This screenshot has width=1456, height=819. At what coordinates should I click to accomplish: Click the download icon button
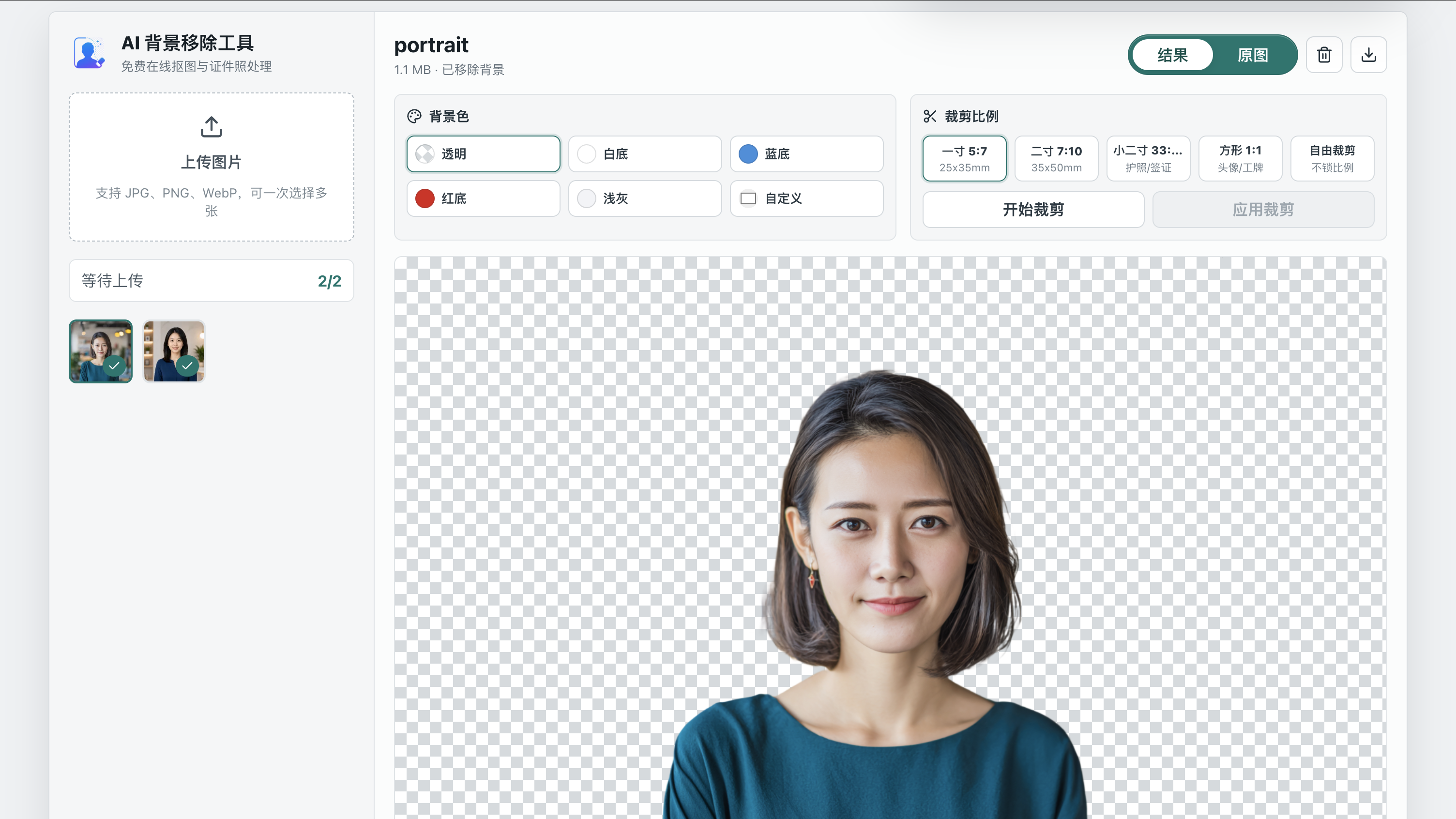tap(1368, 55)
